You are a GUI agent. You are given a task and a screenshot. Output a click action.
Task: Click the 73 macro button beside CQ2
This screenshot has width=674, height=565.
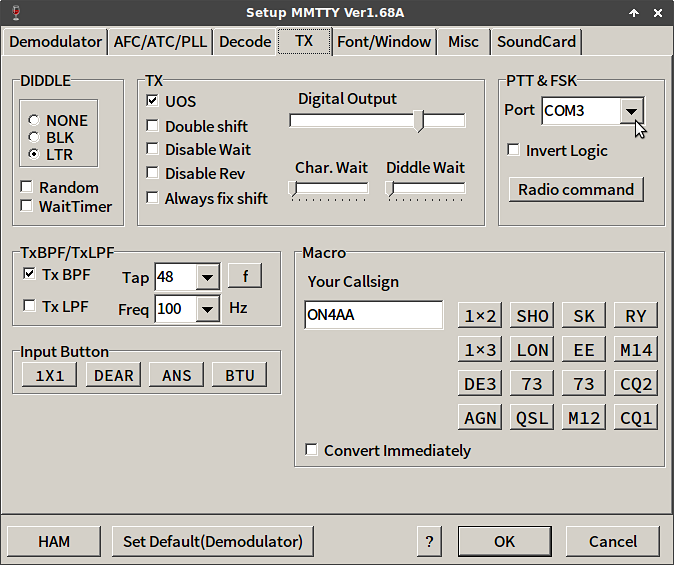(584, 384)
